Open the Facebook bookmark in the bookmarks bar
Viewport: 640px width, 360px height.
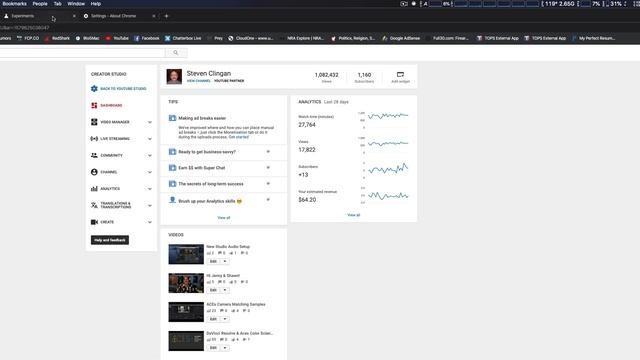(x=147, y=38)
